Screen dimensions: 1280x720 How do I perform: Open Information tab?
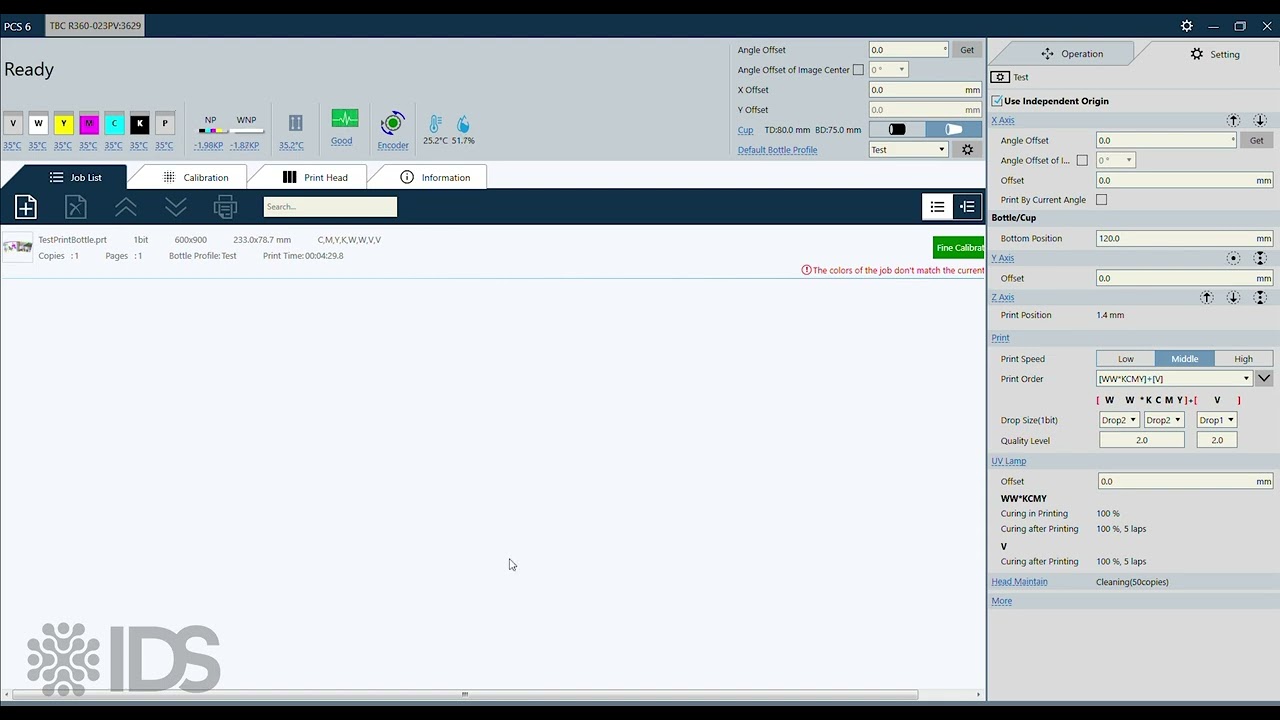(435, 177)
